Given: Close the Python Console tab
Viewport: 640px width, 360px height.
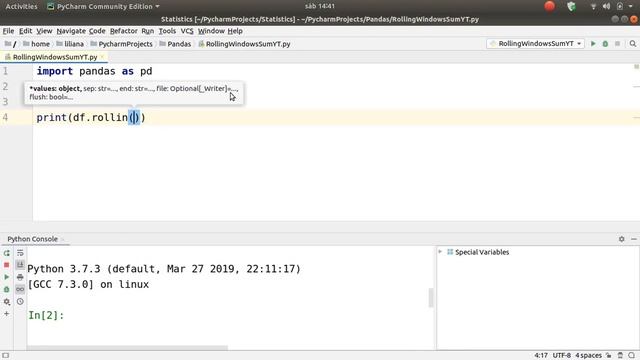Looking at the screenshot, I should click(x=63, y=239).
